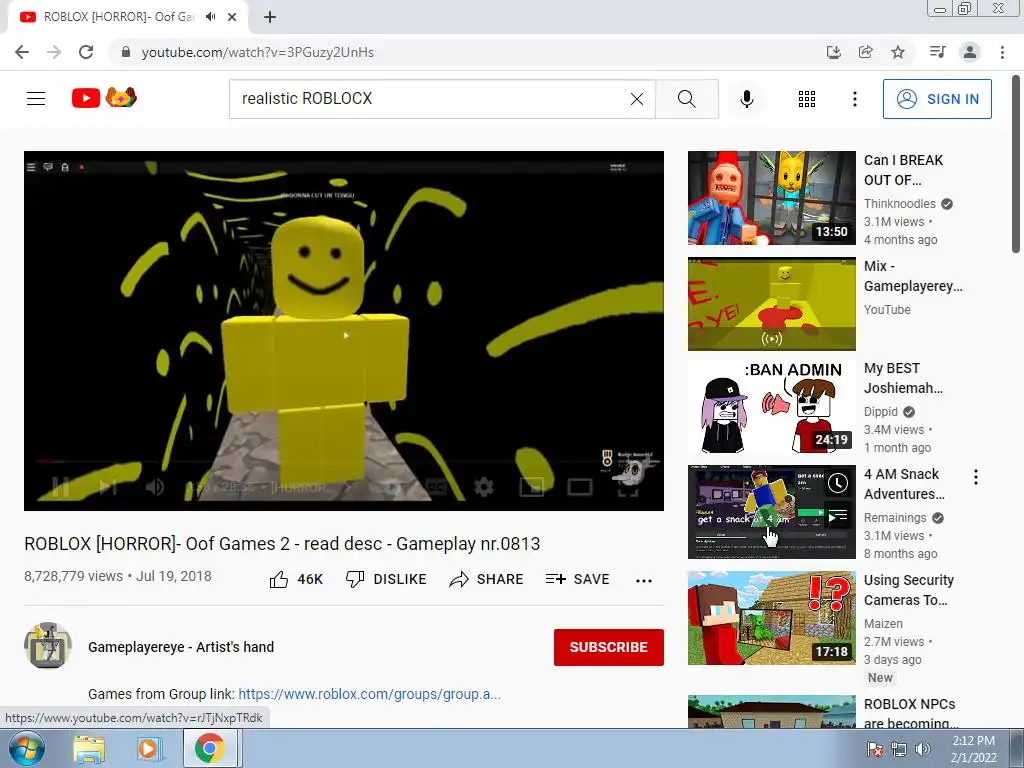The width and height of the screenshot is (1024, 768).
Task: Open Windows Start menu
Action: click(27, 748)
